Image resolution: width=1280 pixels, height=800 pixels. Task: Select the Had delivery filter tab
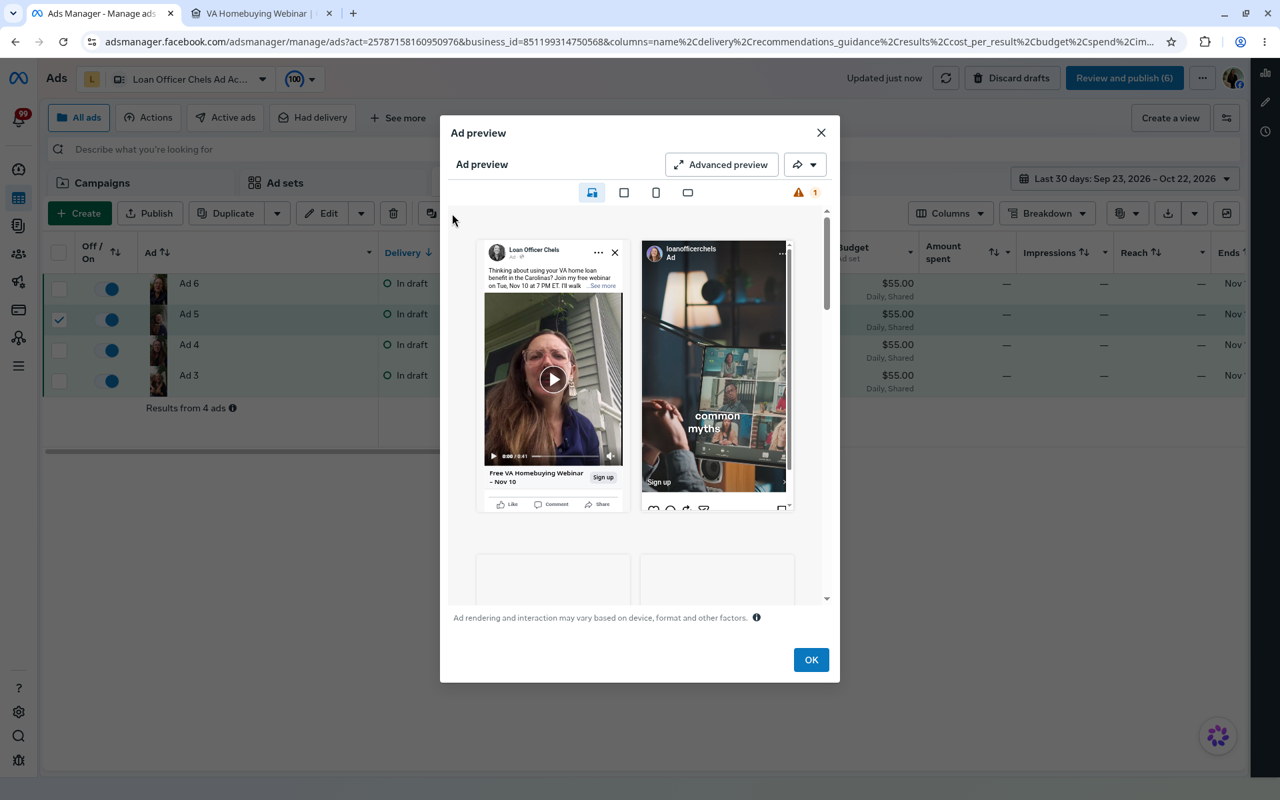point(312,118)
